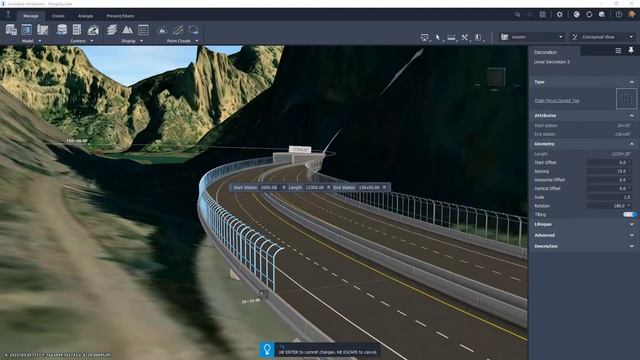The height and width of the screenshot is (360, 640).
Task: Click the chat bubble icon in title bar
Action: pos(602,14)
